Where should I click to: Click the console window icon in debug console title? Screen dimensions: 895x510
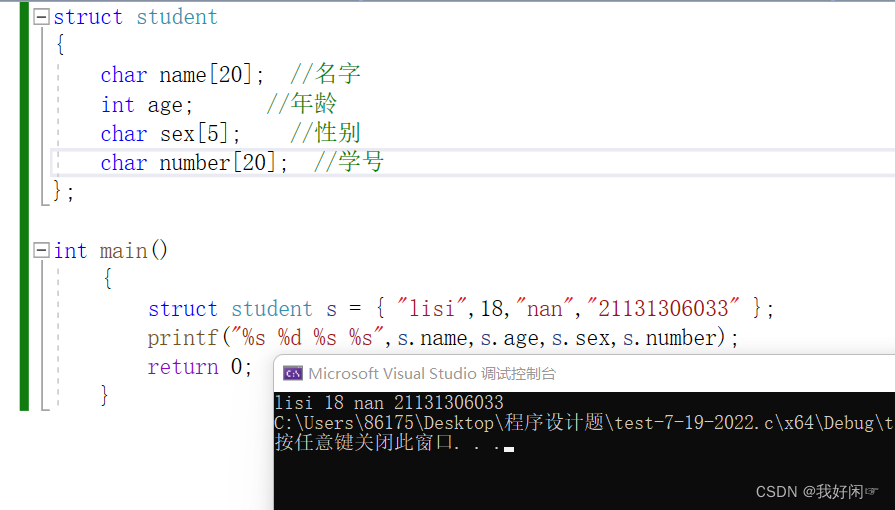[x=293, y=374]
